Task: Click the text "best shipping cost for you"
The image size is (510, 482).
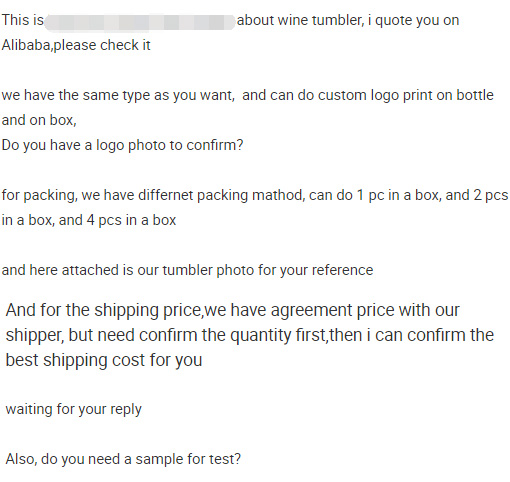Action: point(104,360)
